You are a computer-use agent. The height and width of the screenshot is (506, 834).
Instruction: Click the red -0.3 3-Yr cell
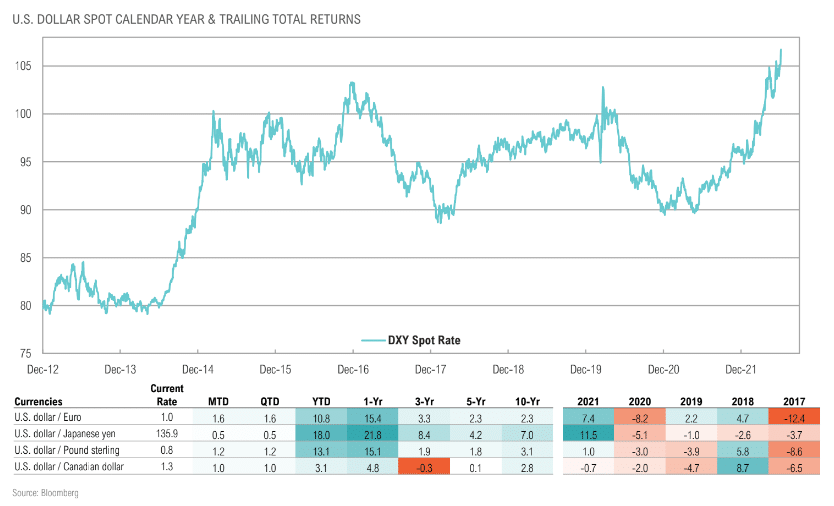(424, 467)
